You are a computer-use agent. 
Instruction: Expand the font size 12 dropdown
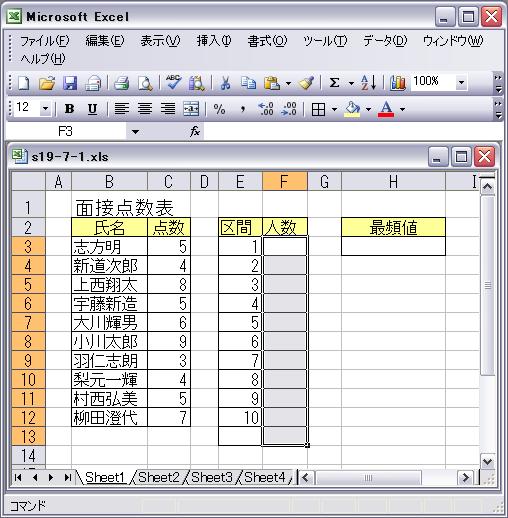[45, 109]
